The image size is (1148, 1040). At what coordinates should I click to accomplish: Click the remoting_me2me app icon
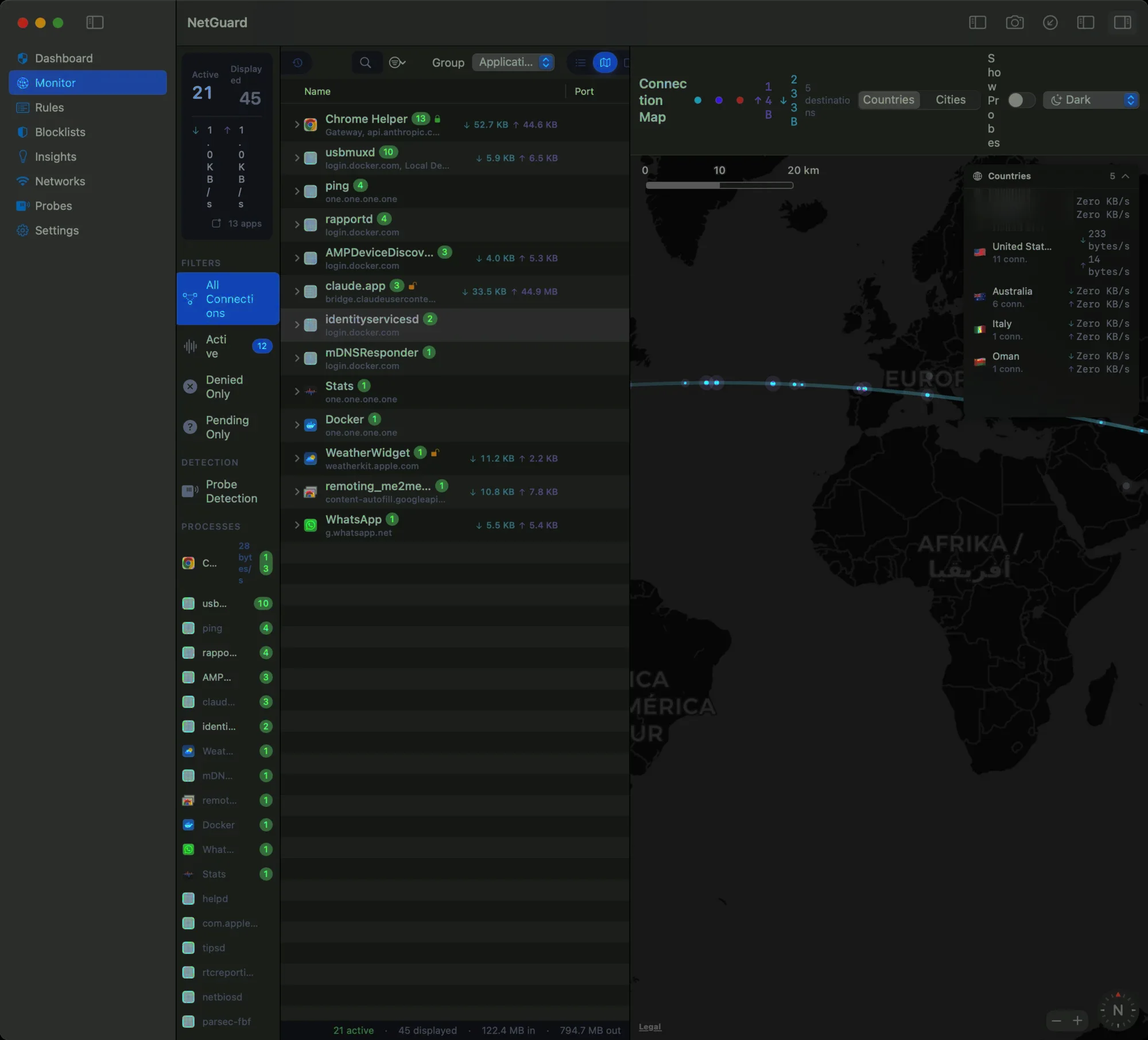click(311, 492)
